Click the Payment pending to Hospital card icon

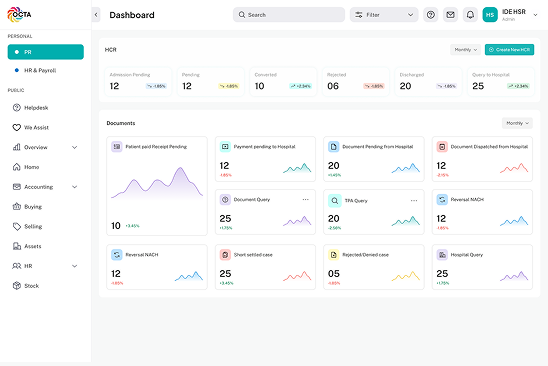[225, 147]
